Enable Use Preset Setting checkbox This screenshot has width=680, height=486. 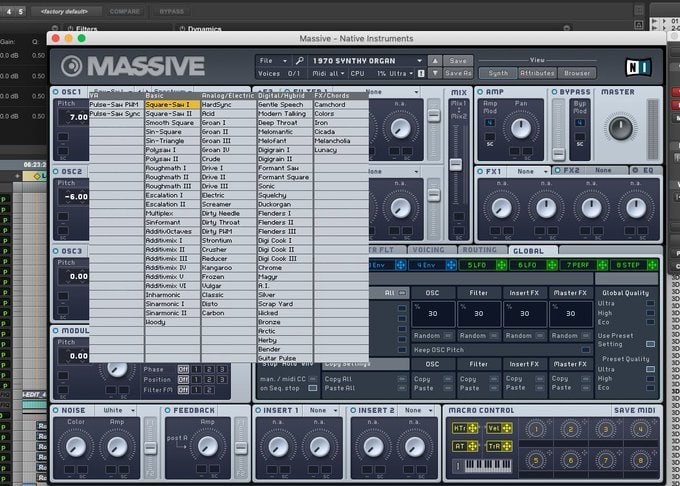tap(650, 344)
